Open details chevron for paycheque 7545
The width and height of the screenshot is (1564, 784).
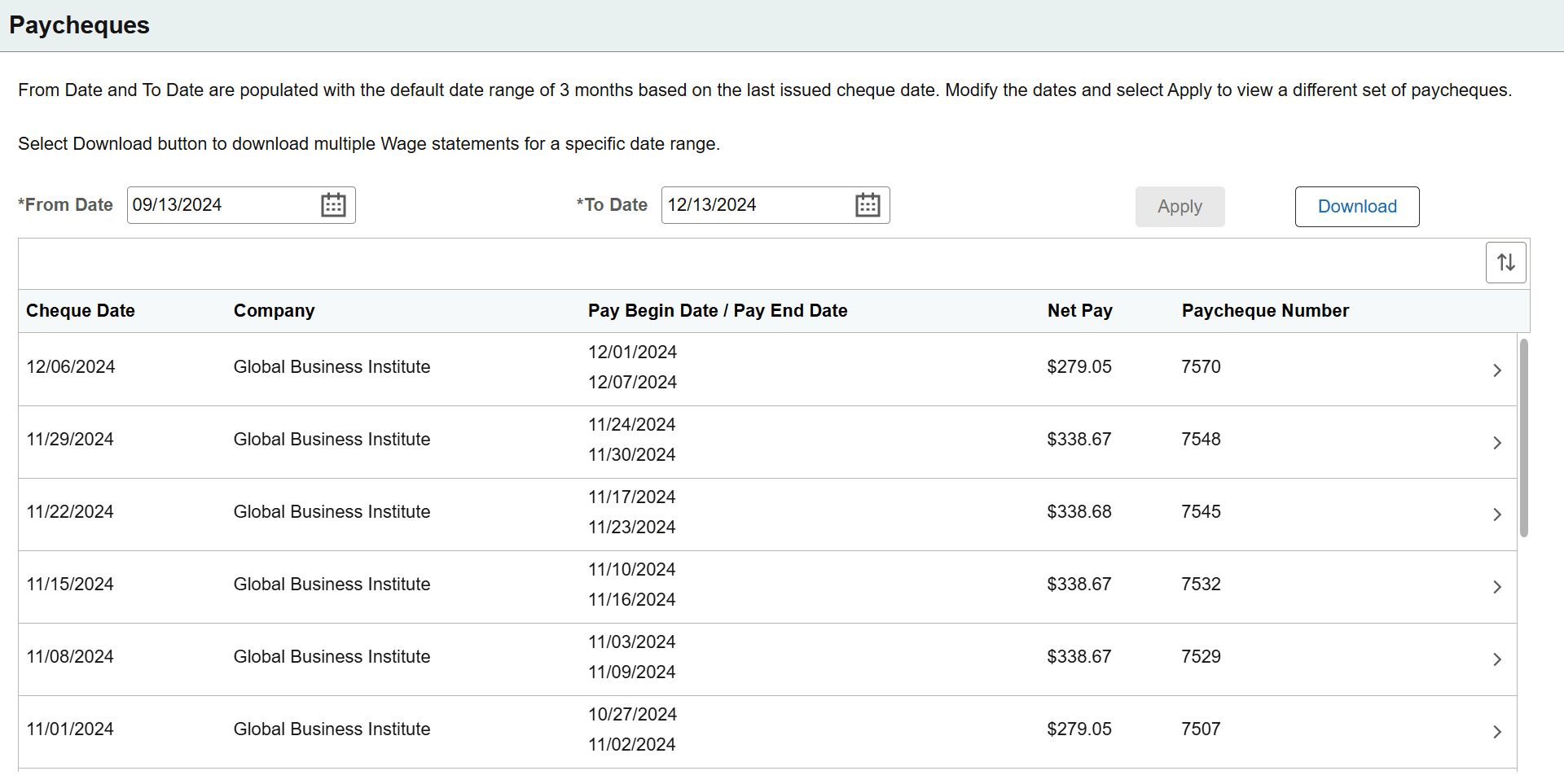(x=1497, y=515)
